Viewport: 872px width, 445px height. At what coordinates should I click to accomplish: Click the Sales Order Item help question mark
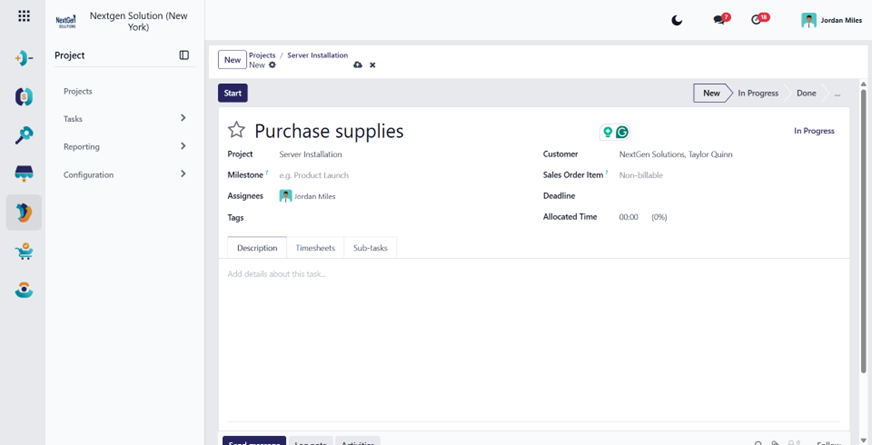pyautogui.click(x=607, y=172)
